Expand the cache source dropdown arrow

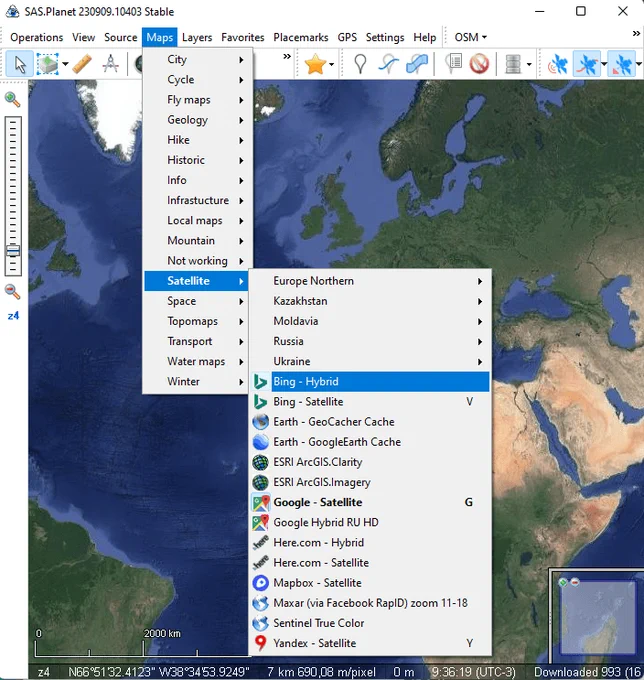[529, 64]
